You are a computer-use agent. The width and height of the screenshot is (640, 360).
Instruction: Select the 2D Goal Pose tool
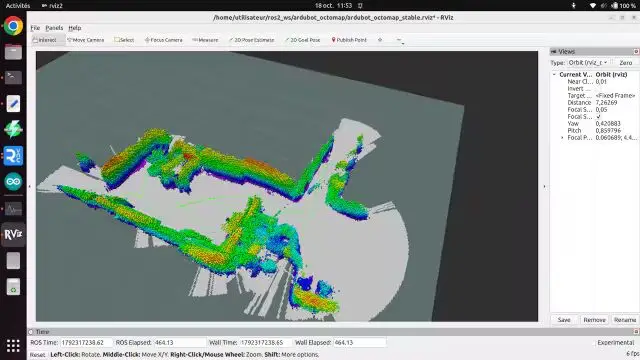(x=302, y=40)
